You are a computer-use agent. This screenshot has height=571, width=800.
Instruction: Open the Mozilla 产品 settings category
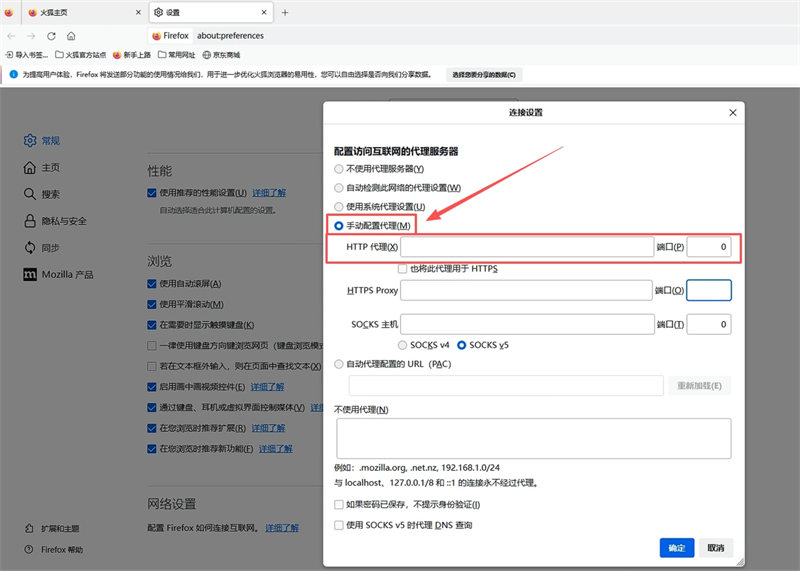(58, 275)
